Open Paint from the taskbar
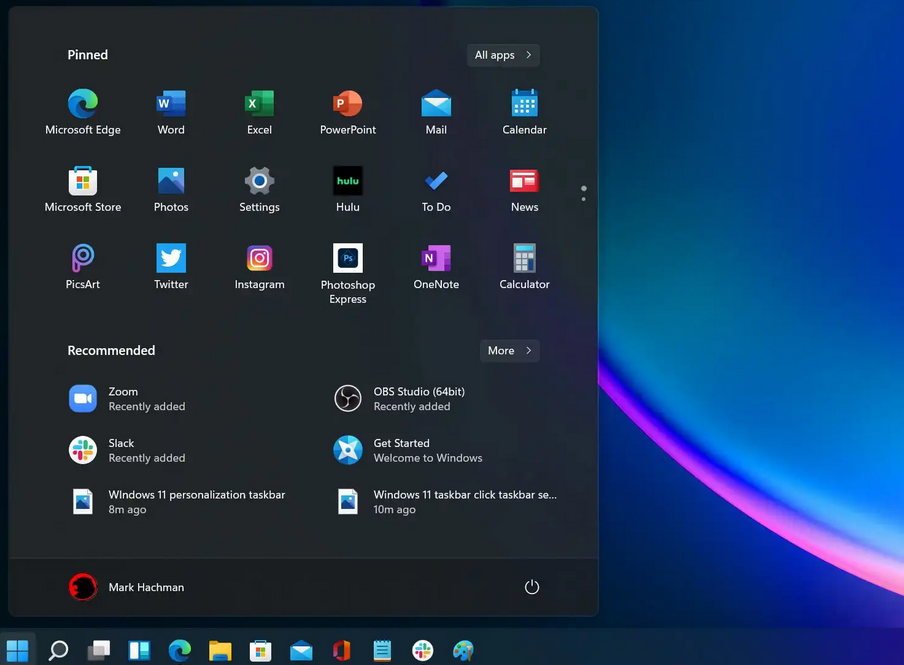This screenshot has height=665, width=904. (463, 651)
